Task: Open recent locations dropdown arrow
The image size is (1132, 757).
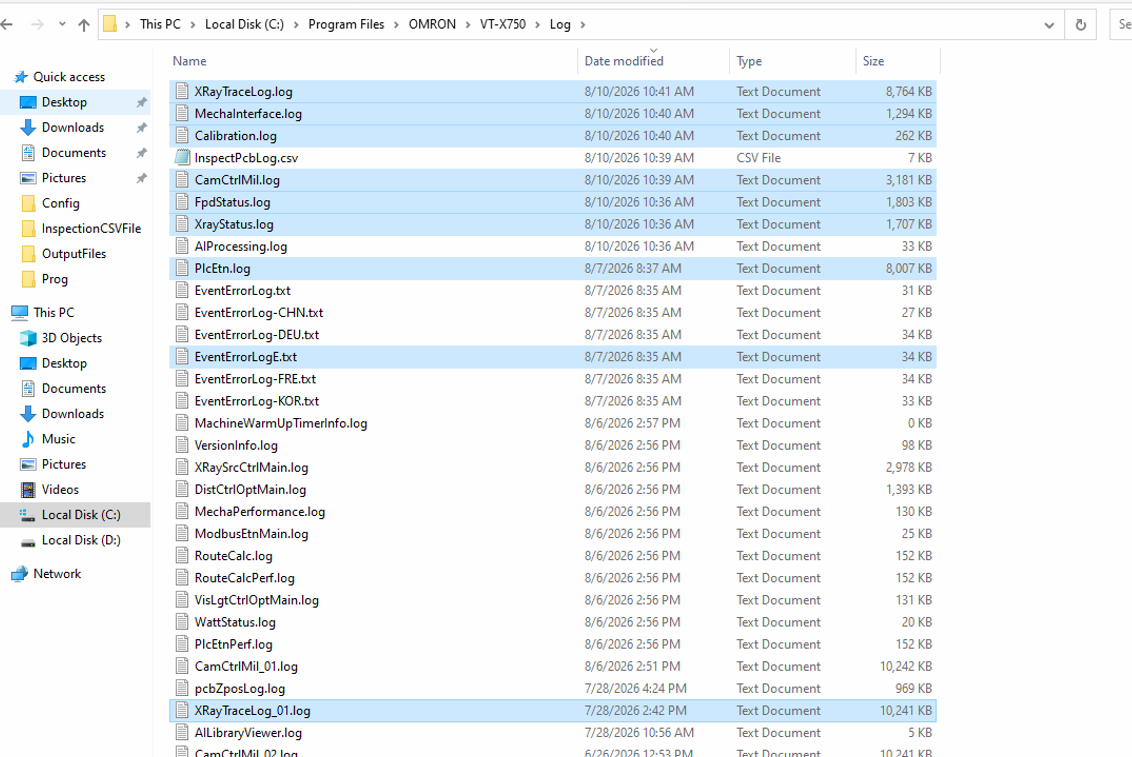Action: 62,25
